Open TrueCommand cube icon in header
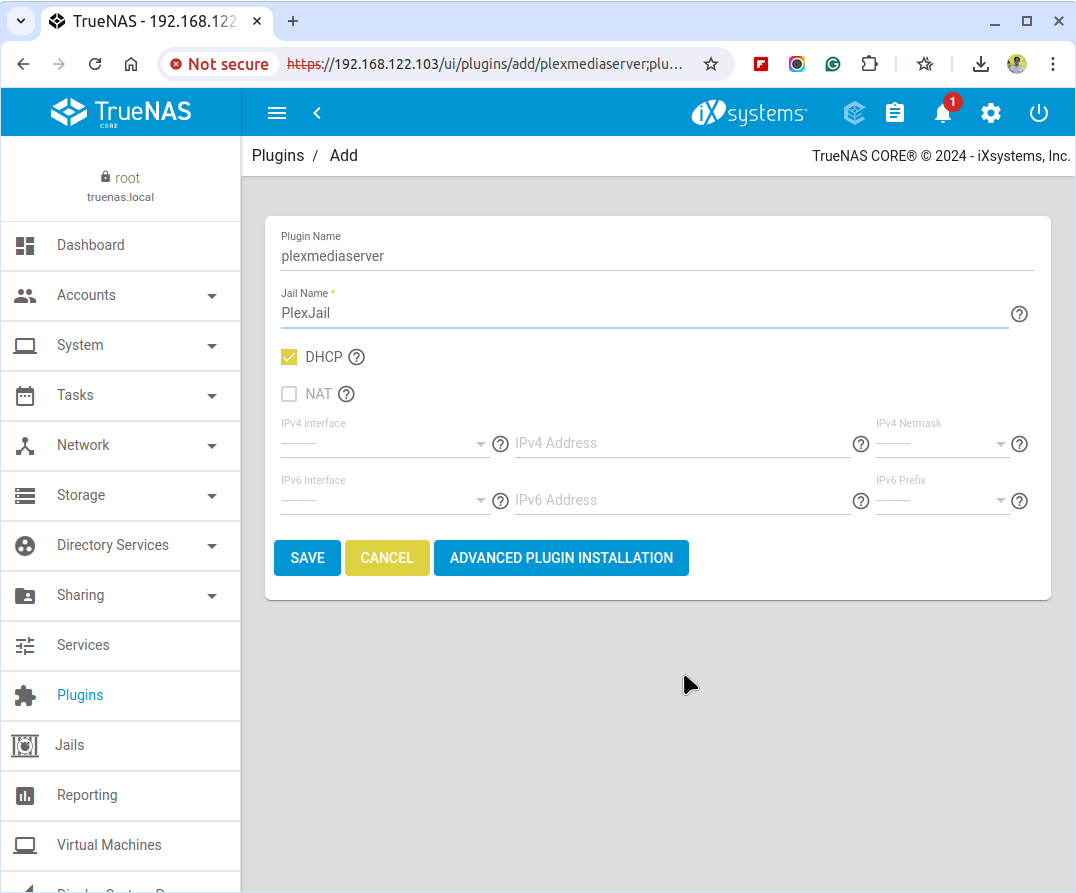The image size is (1076, 893). pos(854,113)
